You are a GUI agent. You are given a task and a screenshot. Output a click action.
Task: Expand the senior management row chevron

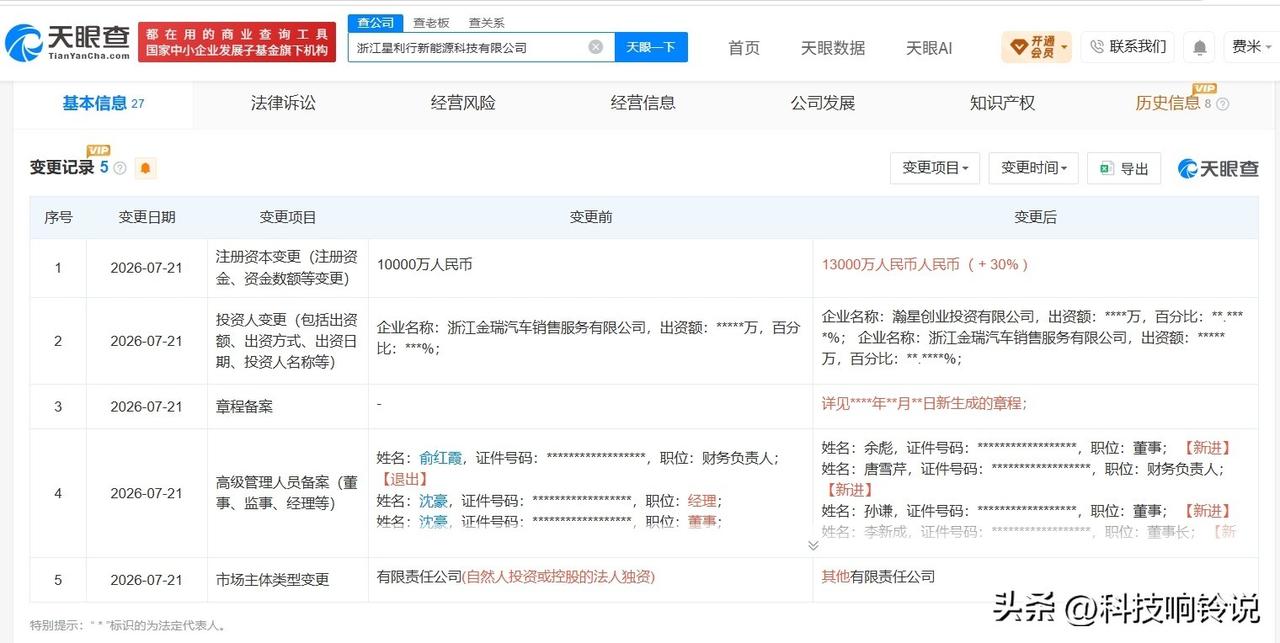coord(813,545)
